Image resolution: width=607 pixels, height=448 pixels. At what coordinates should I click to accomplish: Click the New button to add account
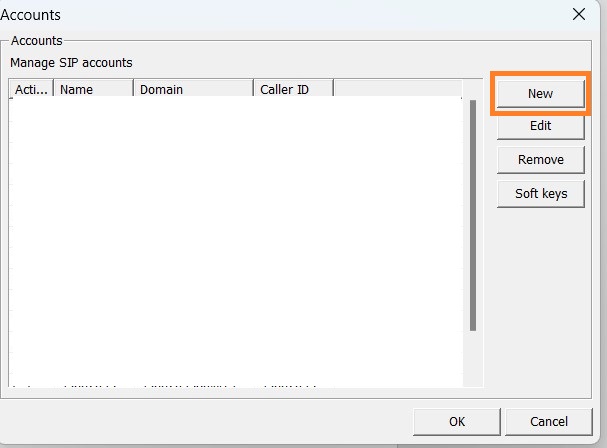[540, 93]
